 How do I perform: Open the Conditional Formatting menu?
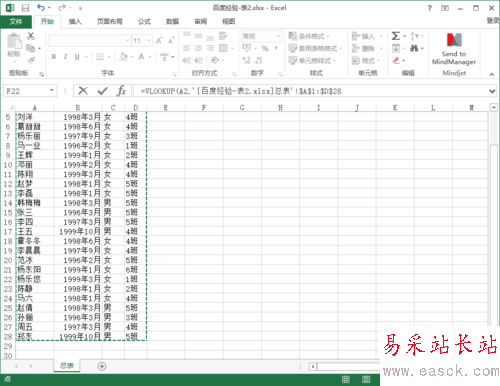click(x=309, y=36)
